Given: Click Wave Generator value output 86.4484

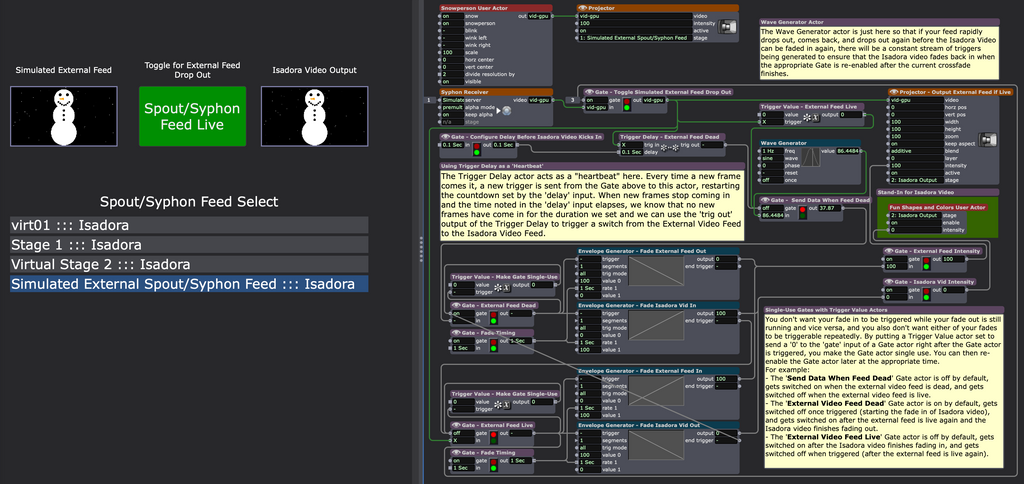Looking at the screenshot, I should coord(847,151).
